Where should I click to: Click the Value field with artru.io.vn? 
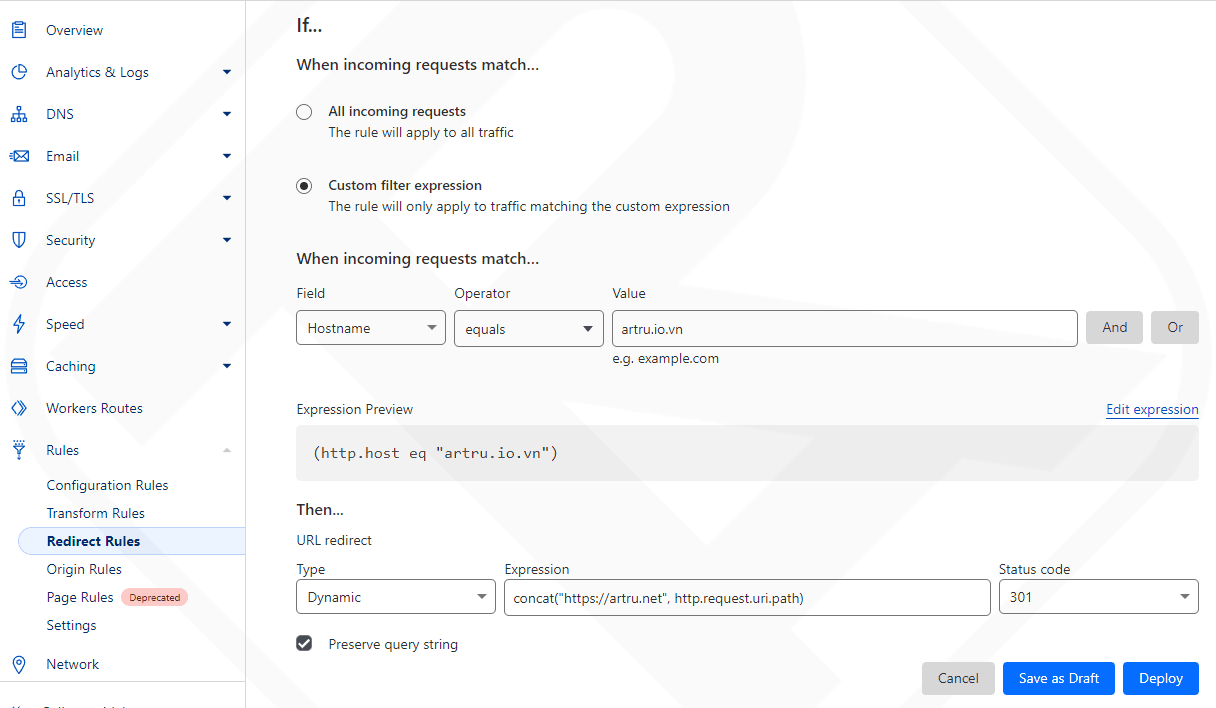844,328
